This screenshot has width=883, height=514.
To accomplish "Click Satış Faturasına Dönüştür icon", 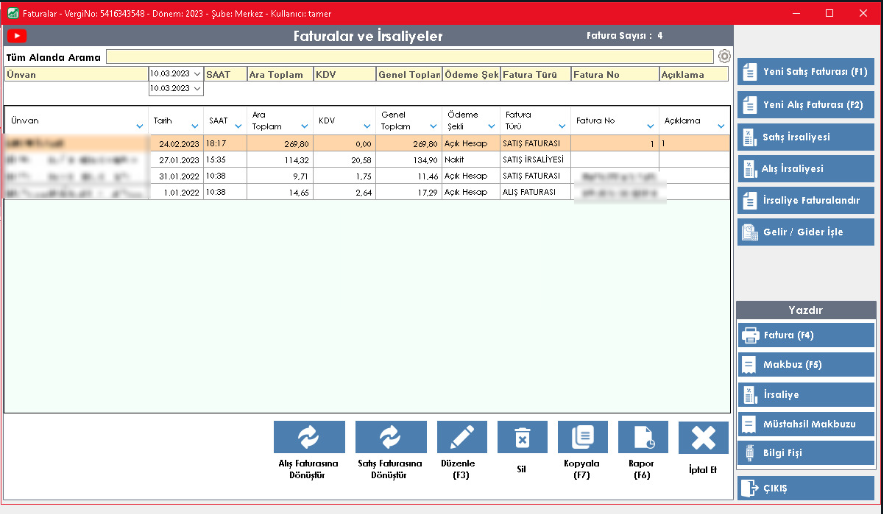I will tap(391, 437).
